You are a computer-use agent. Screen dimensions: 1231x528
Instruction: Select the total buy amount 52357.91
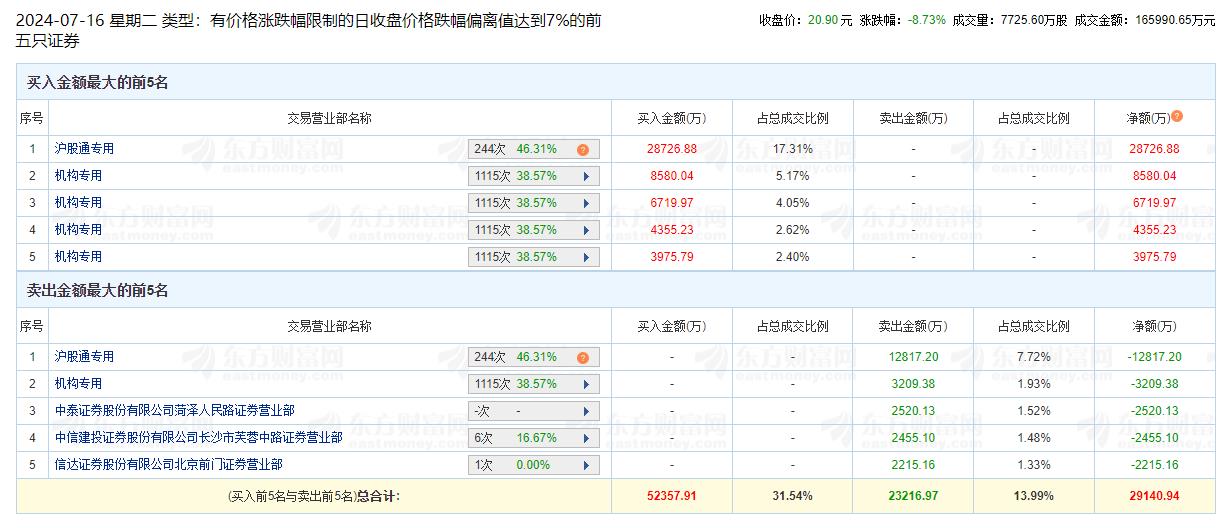pyautogui.click(x=672, y=495)
